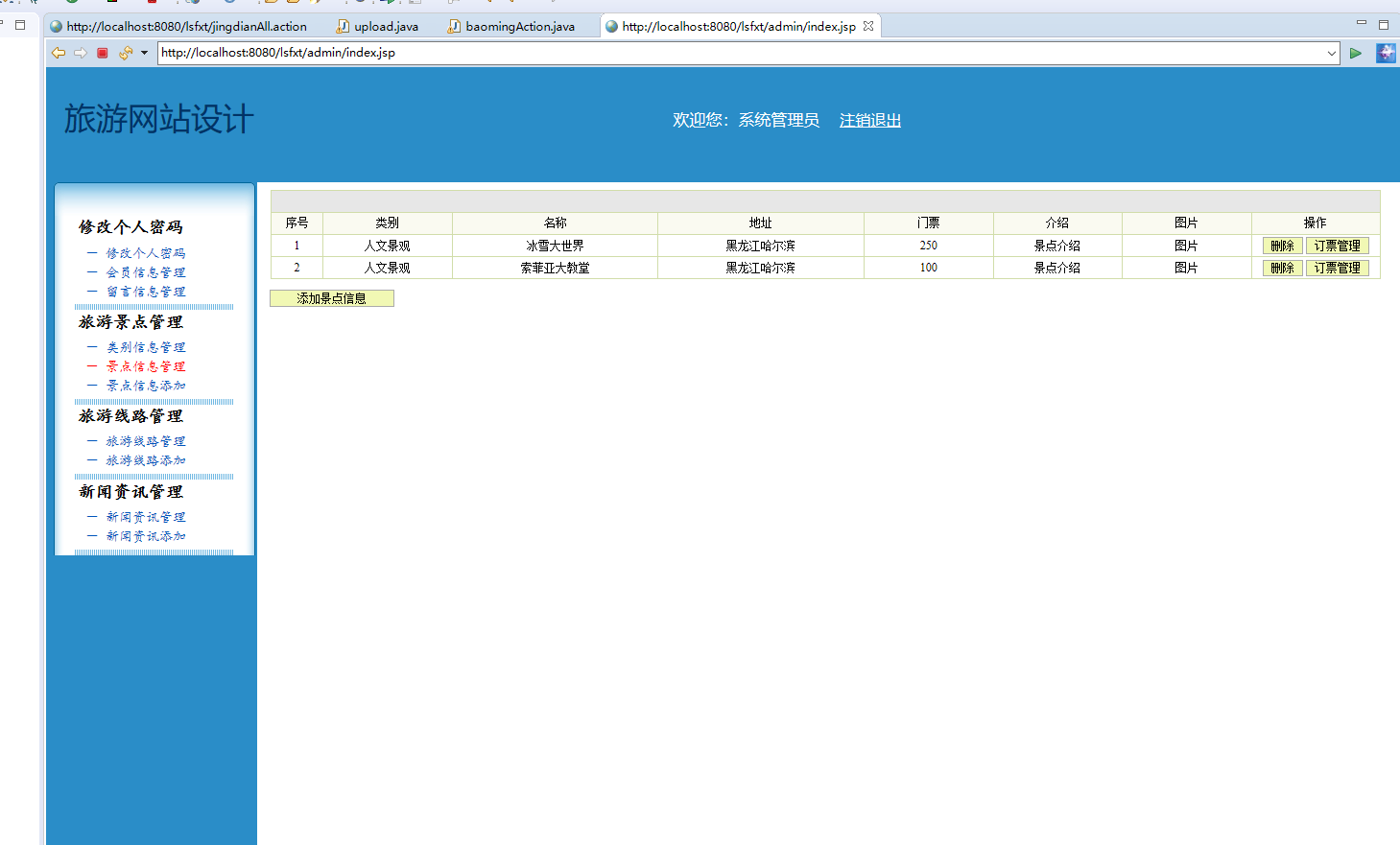Switch to the baomingAction.java tab

click(x=519, y=26)
